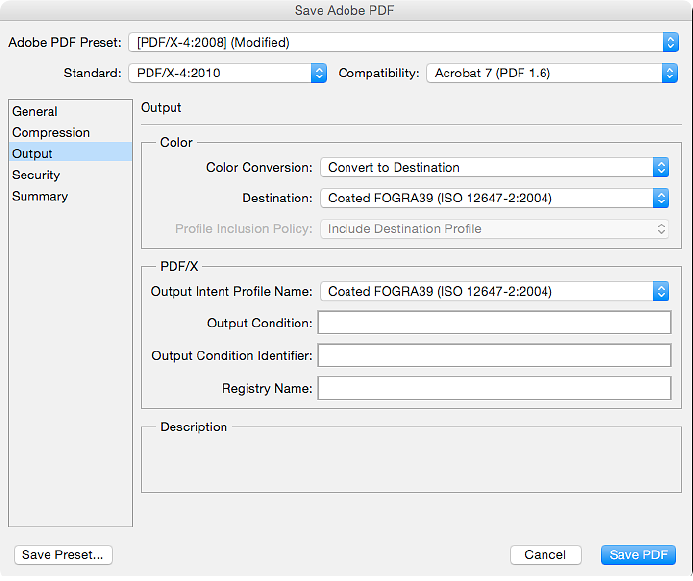Click the Save Adobe PDF title bar
This screenshot has height=581, width=693.
[346, 10]
